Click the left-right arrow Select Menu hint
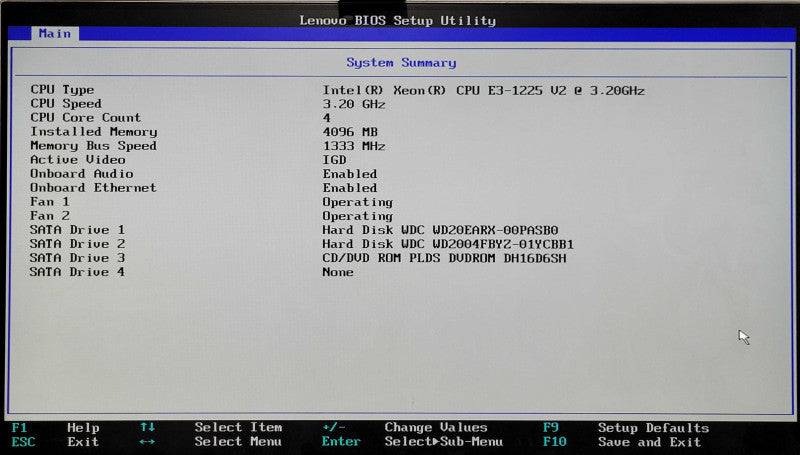This screenshot has height=455, width=800. click(x=211, y=441)
